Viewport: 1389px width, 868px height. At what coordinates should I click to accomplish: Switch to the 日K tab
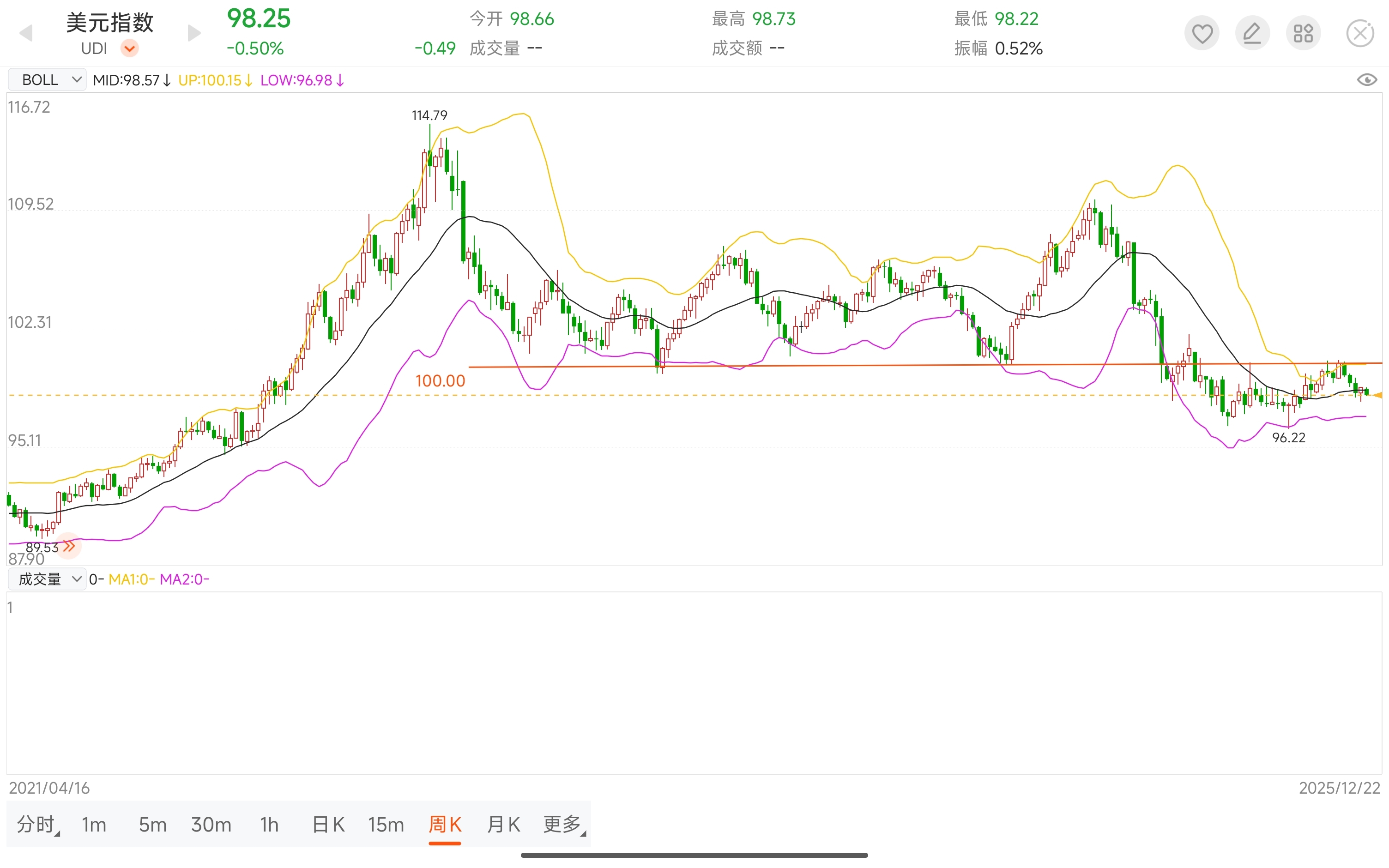[x=328, y=825]
